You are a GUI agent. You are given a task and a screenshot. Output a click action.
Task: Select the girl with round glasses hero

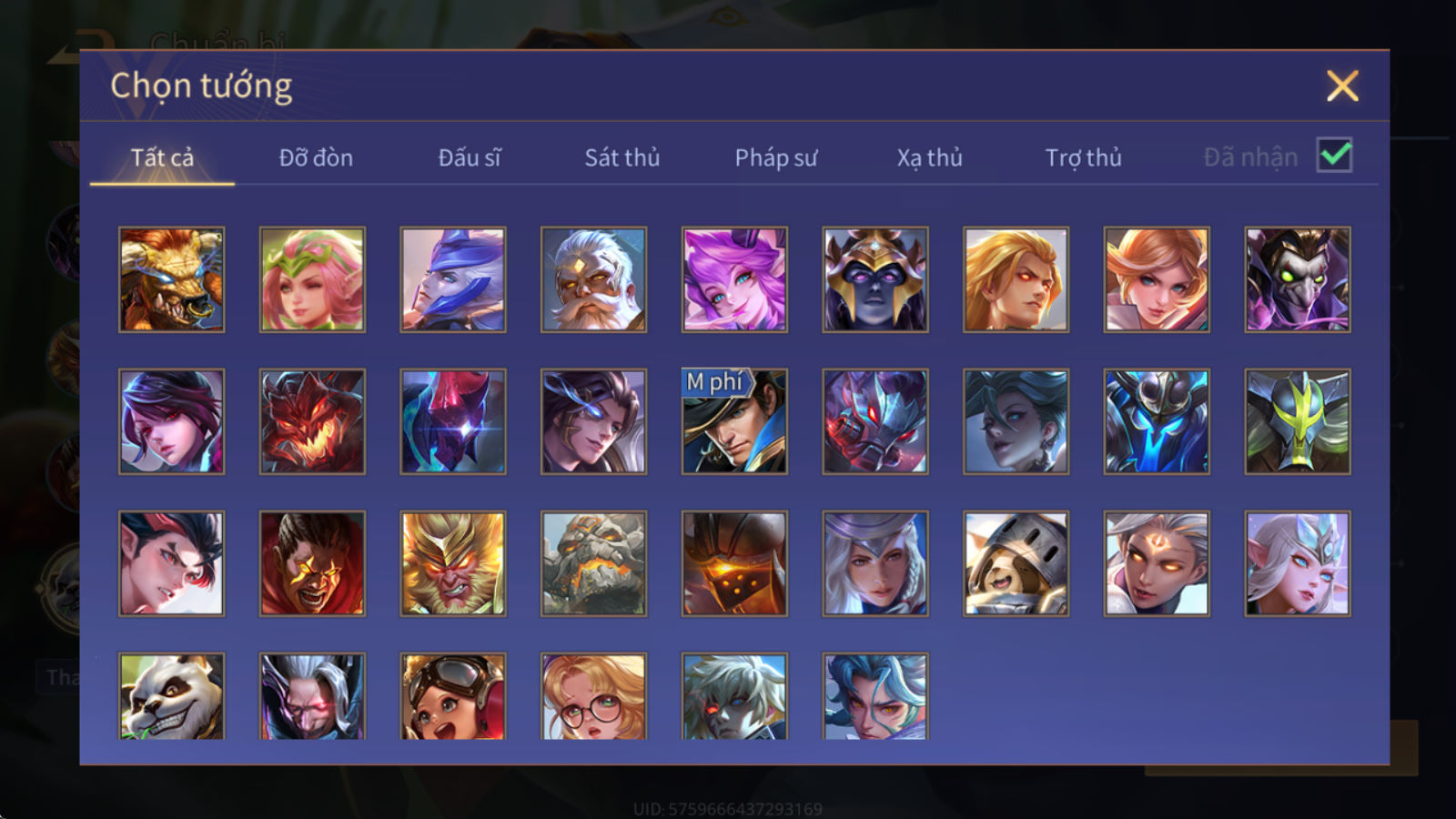593,696
